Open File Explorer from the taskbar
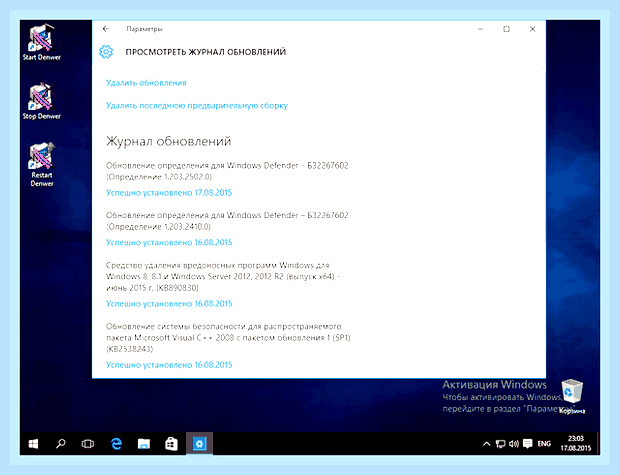The height and width of the screenshot is (475, 620). pos(144,444)
